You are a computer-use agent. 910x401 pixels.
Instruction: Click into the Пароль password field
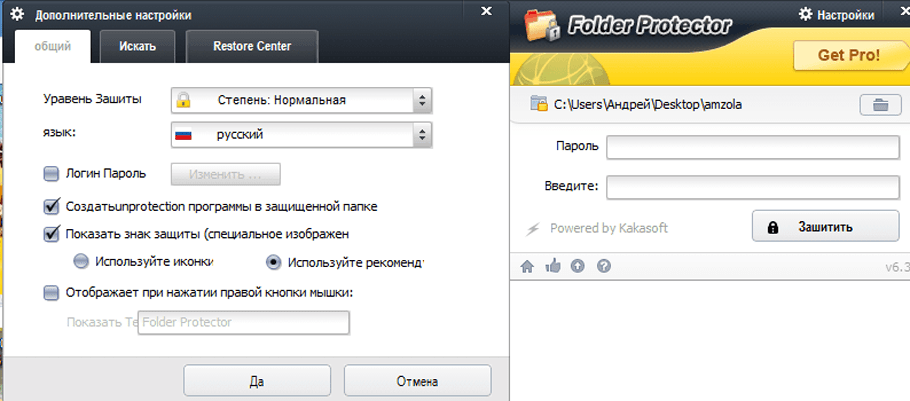[753, 147]
